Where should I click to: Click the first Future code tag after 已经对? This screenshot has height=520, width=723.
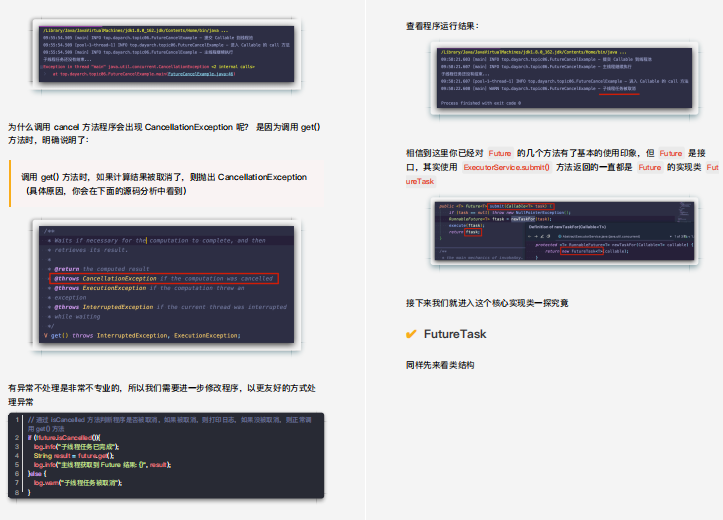point(500,154)
